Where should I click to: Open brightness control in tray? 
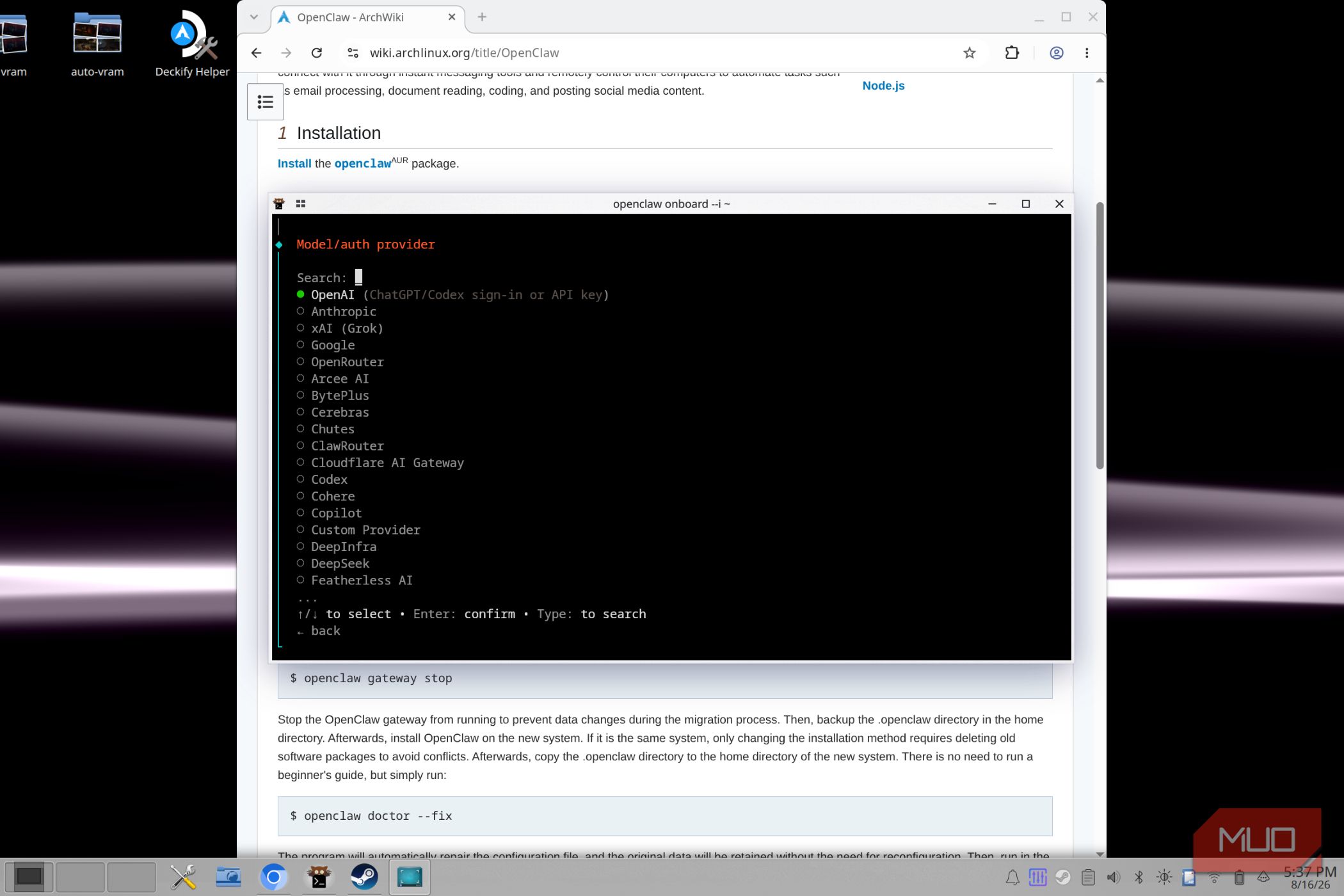coord(1164,877)
